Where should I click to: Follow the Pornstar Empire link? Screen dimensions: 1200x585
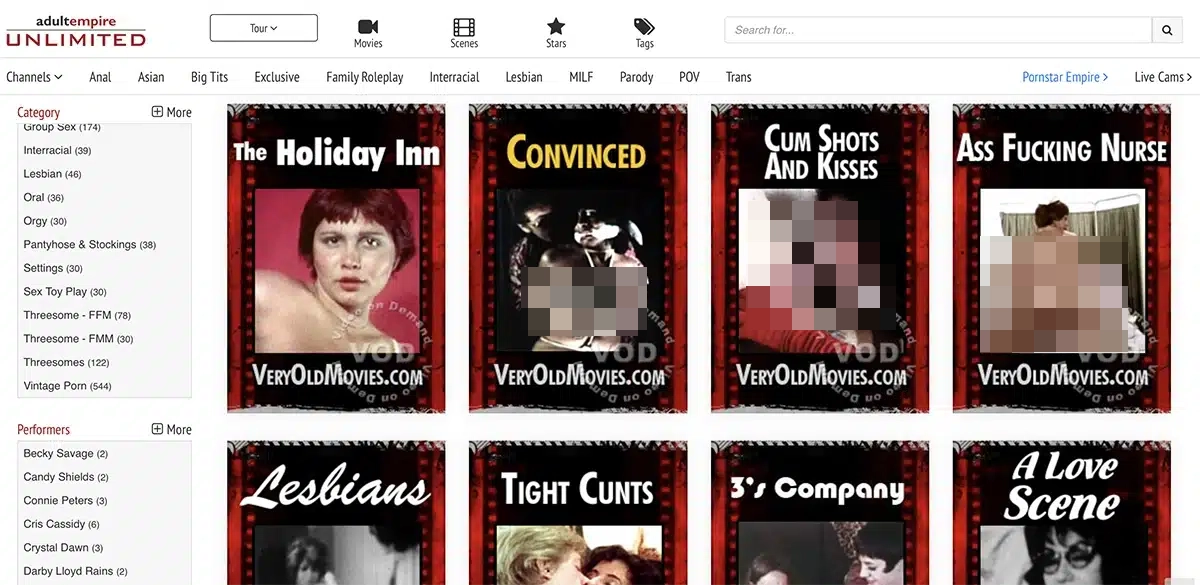[x=1065, y=77]
